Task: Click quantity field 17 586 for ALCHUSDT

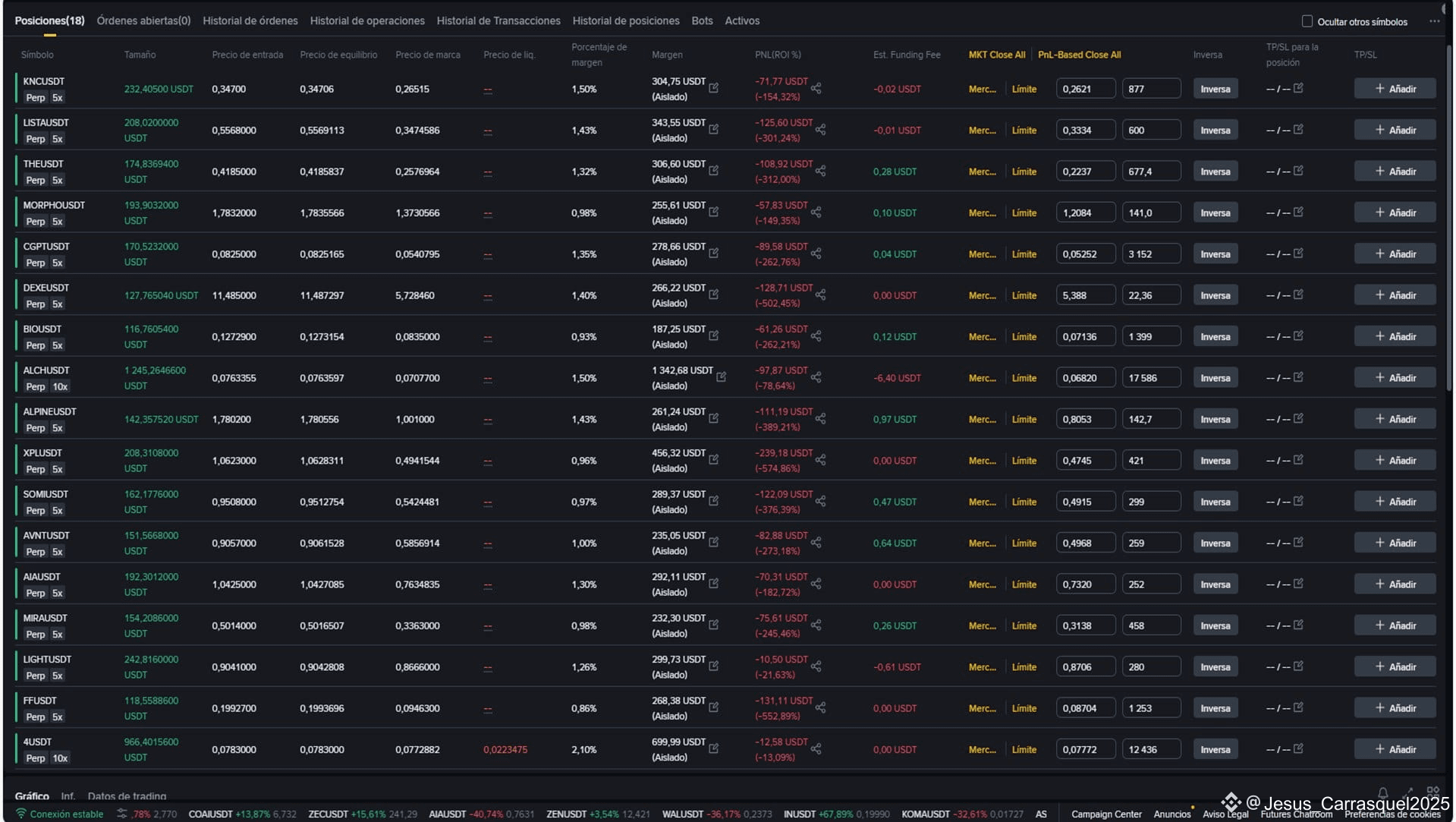Action: pyautogui.click(x=1151, y=378)
